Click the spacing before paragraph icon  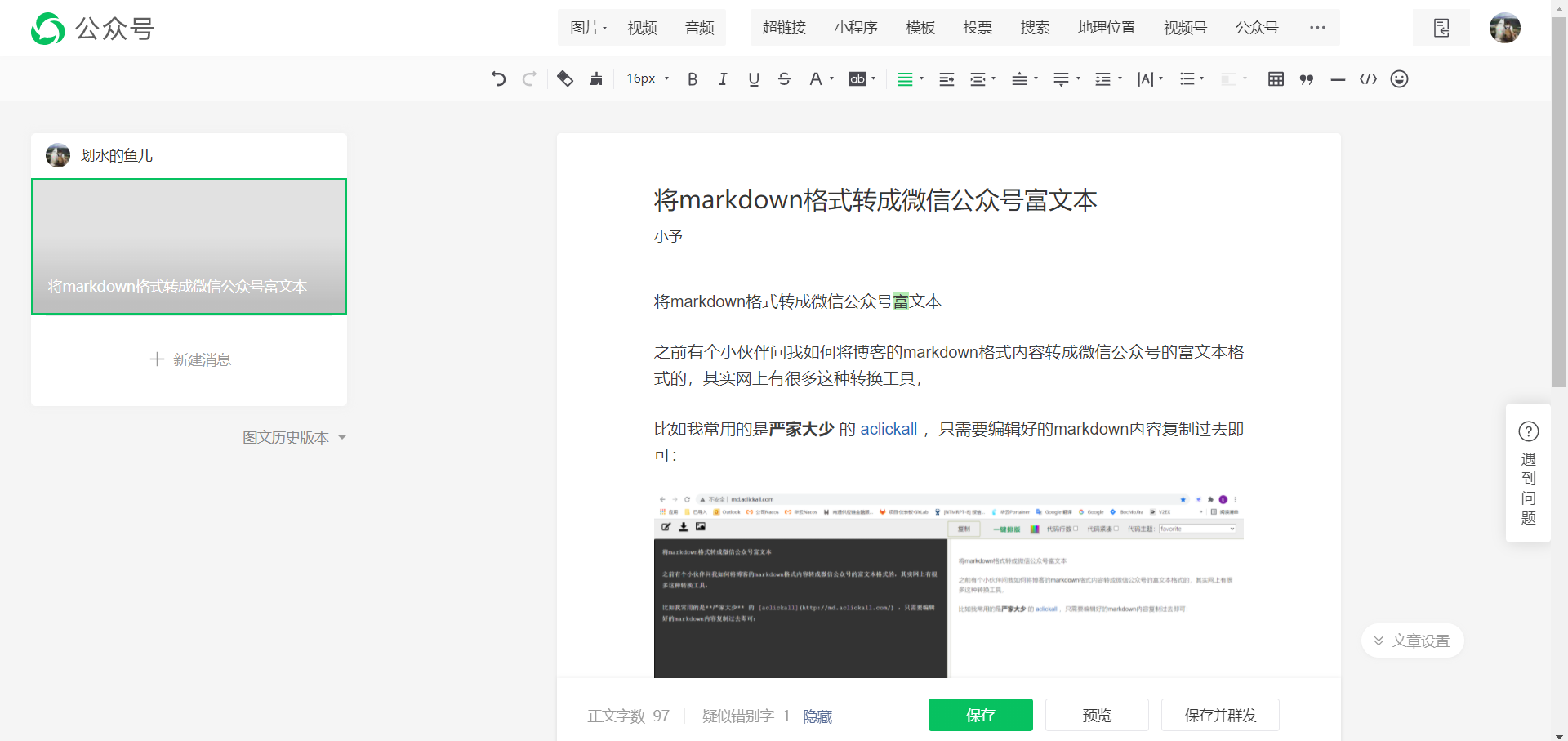(x=1019, y=79)
